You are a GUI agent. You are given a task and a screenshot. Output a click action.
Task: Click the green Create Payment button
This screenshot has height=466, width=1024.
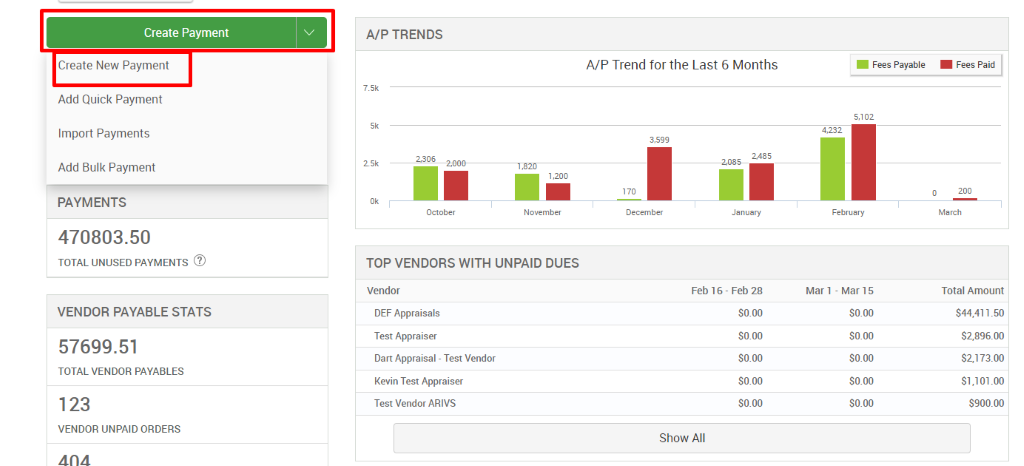(x=171, y=33)
